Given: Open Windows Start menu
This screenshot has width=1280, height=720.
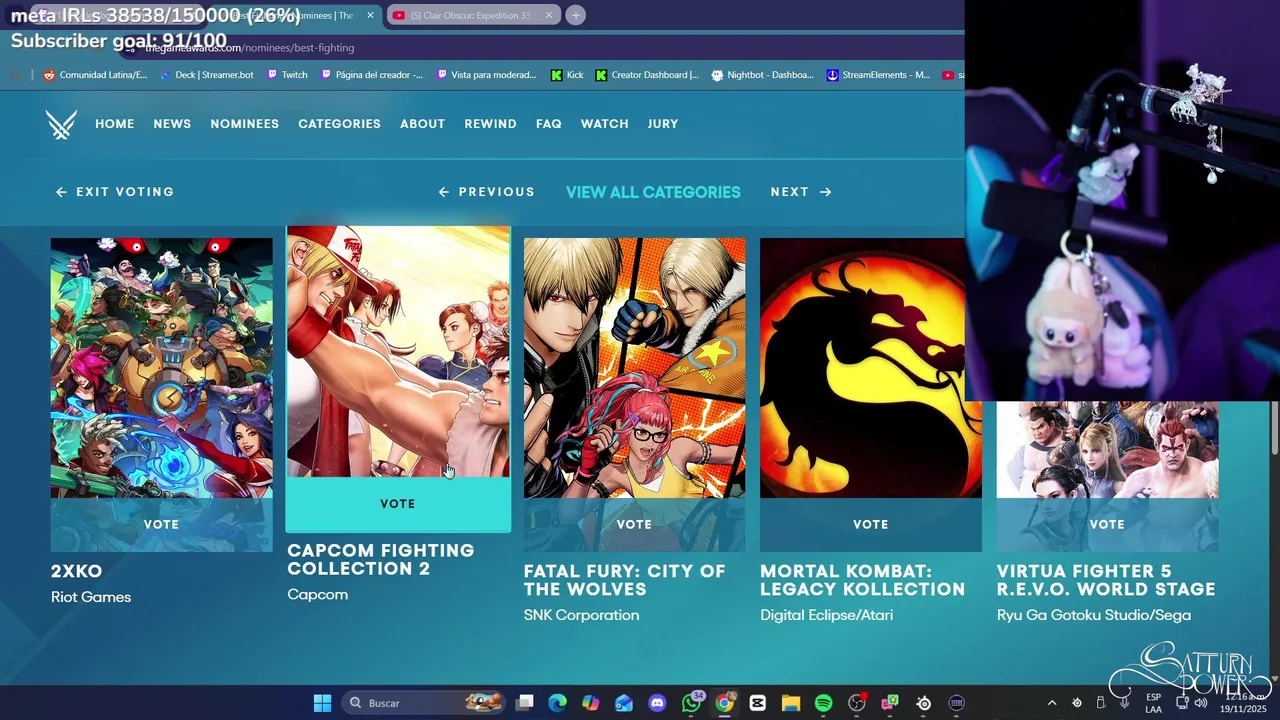Looking at the screenshot, I should [322, 703].
